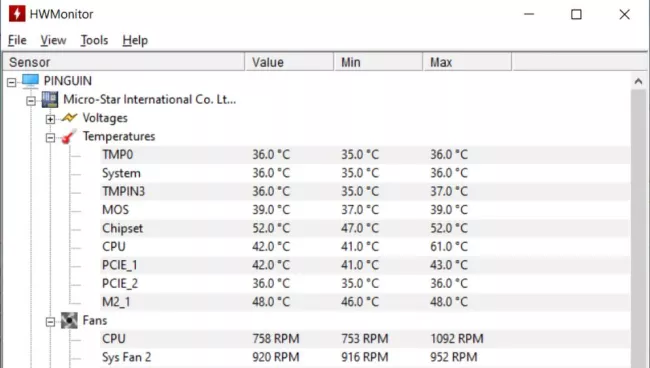650x368 pixels.
Task: Collapse the Temperatures section
Action: pos(50,138)
